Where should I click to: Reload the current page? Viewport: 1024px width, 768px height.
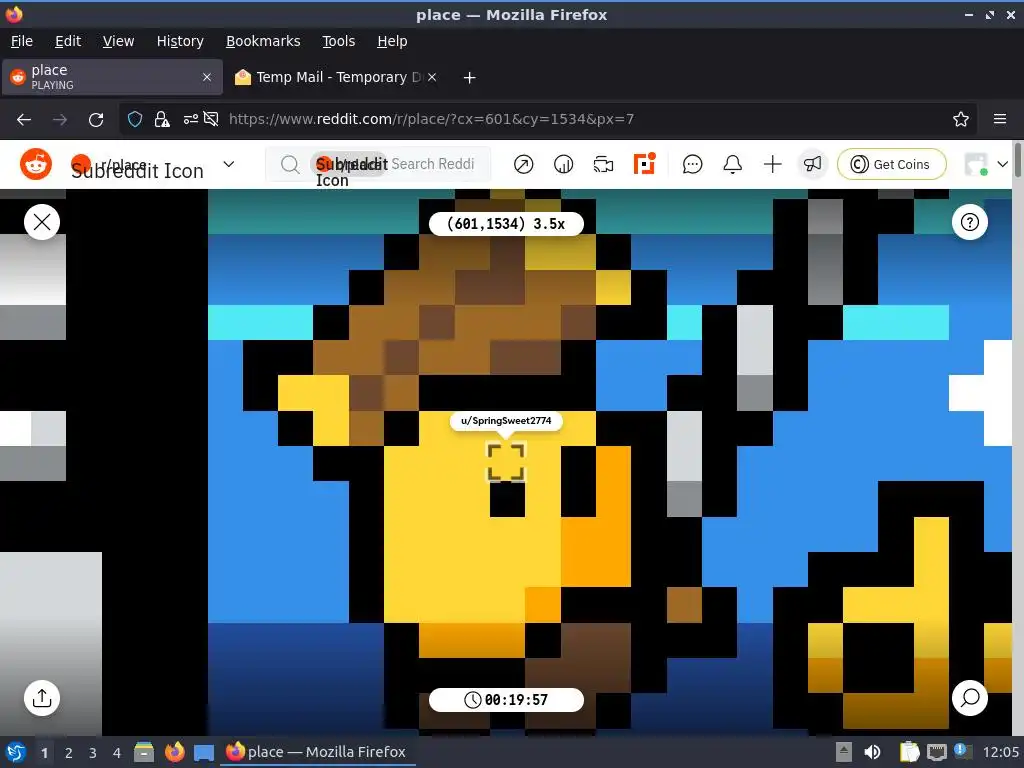pyautogui.click(x=96, y=120)
